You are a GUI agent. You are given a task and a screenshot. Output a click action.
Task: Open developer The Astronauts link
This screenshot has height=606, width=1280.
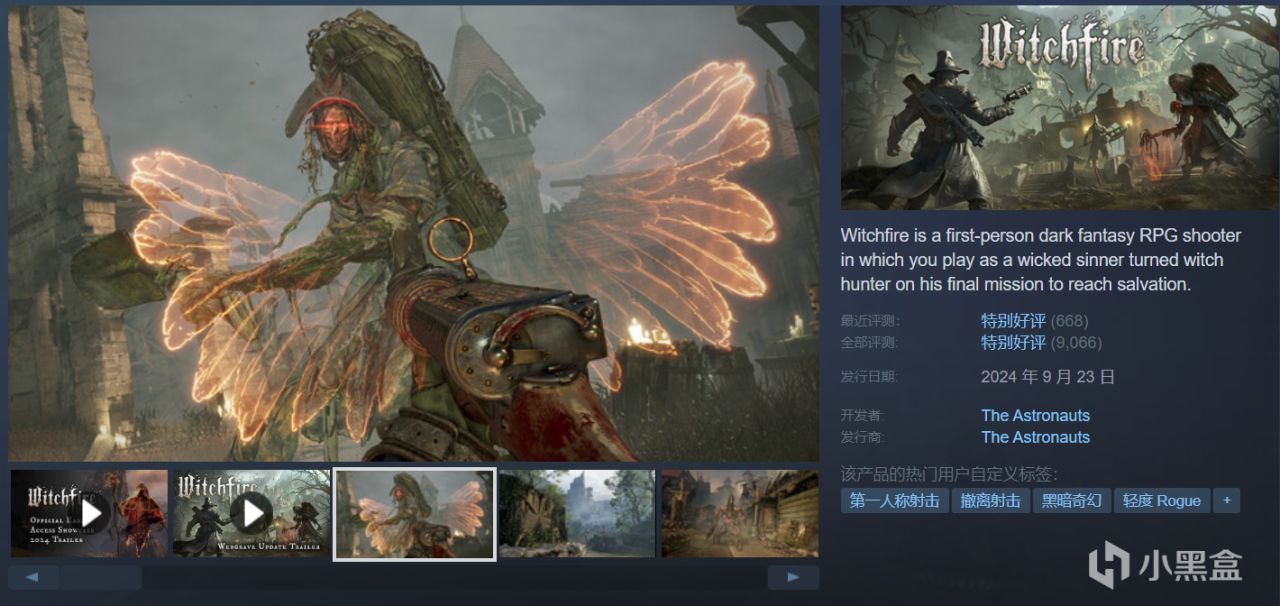1035,415
